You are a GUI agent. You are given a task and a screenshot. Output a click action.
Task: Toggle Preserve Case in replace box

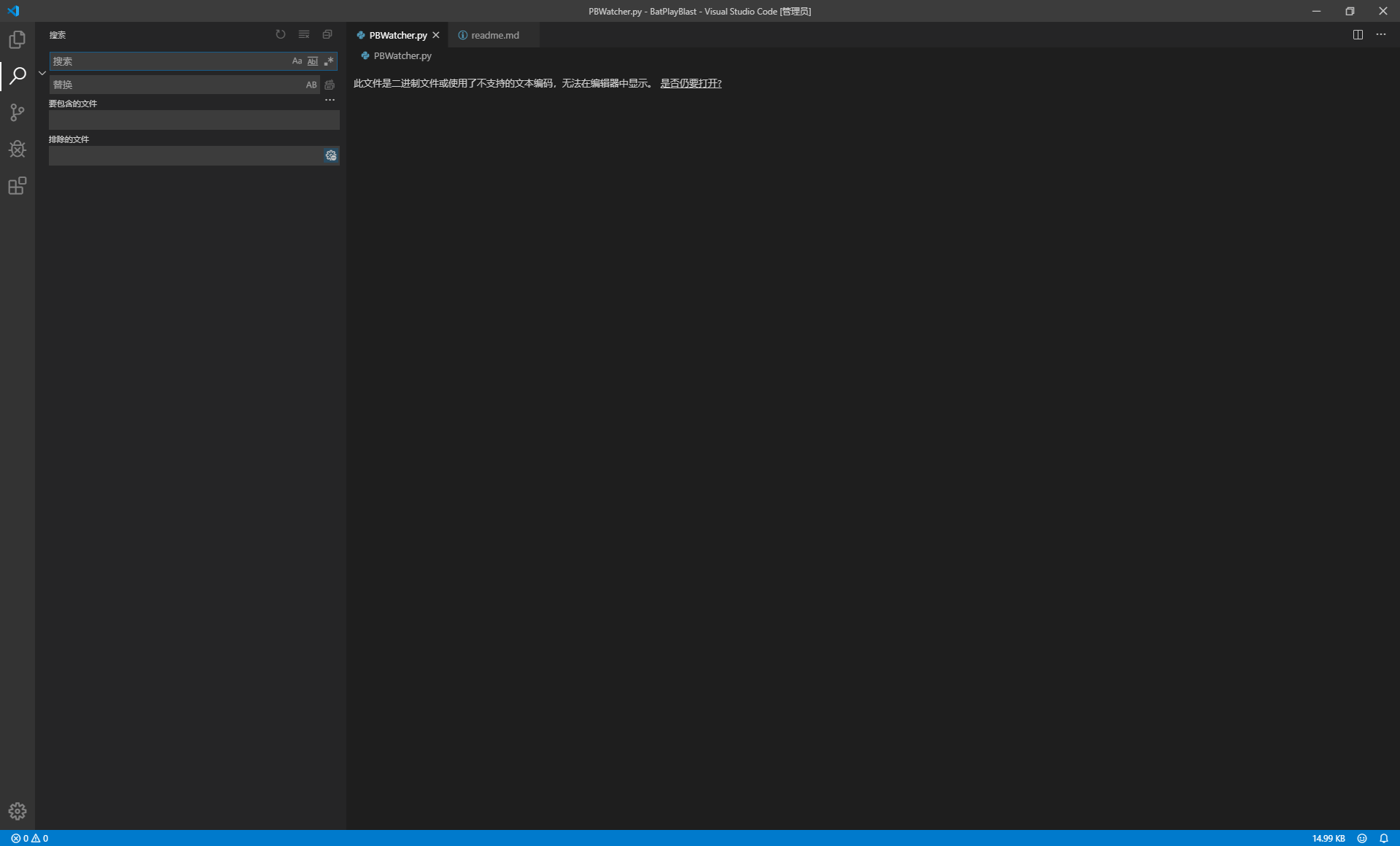coord(311,85)
